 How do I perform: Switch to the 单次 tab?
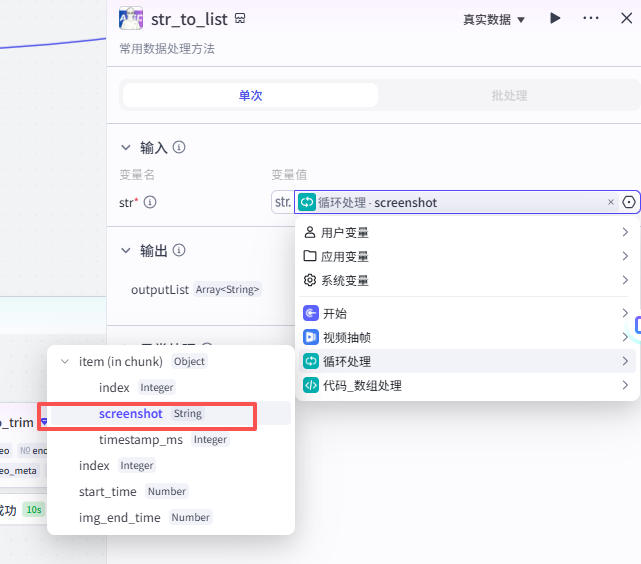(x=250, y=95)
